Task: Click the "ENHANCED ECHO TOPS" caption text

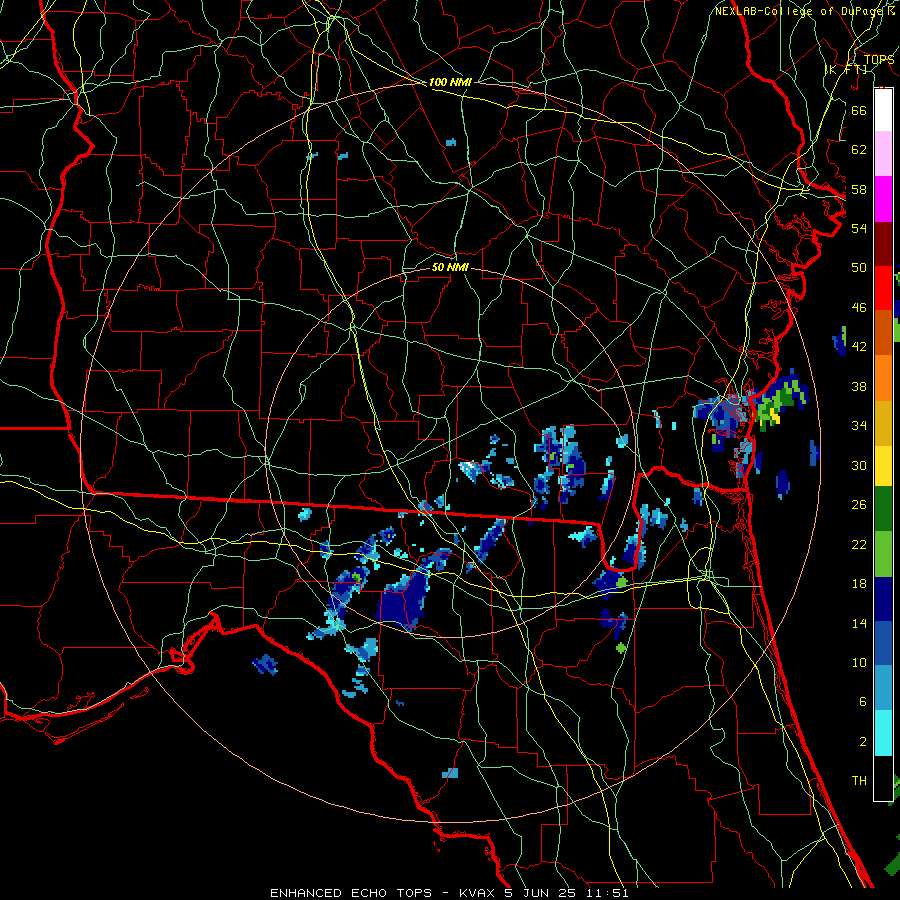Action: coord(351,893)
